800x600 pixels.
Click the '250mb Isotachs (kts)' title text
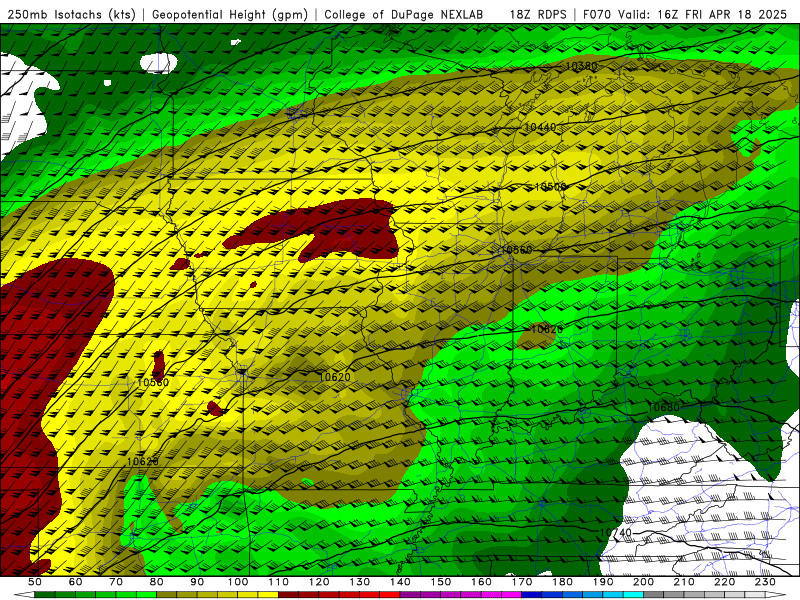(x=71, y=14)
